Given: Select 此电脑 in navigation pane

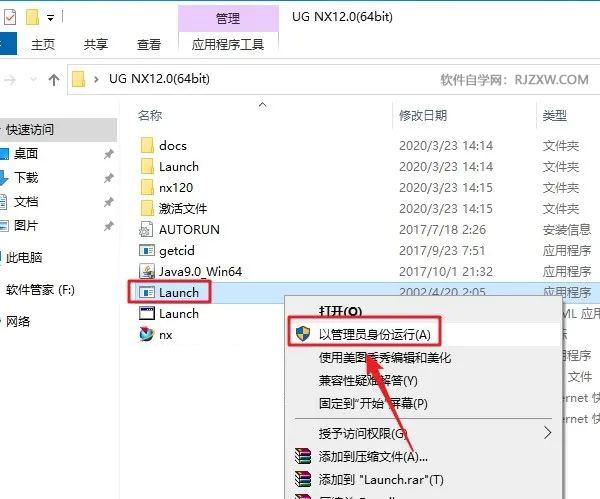Looking at the screenshot, I should [24, 258].
